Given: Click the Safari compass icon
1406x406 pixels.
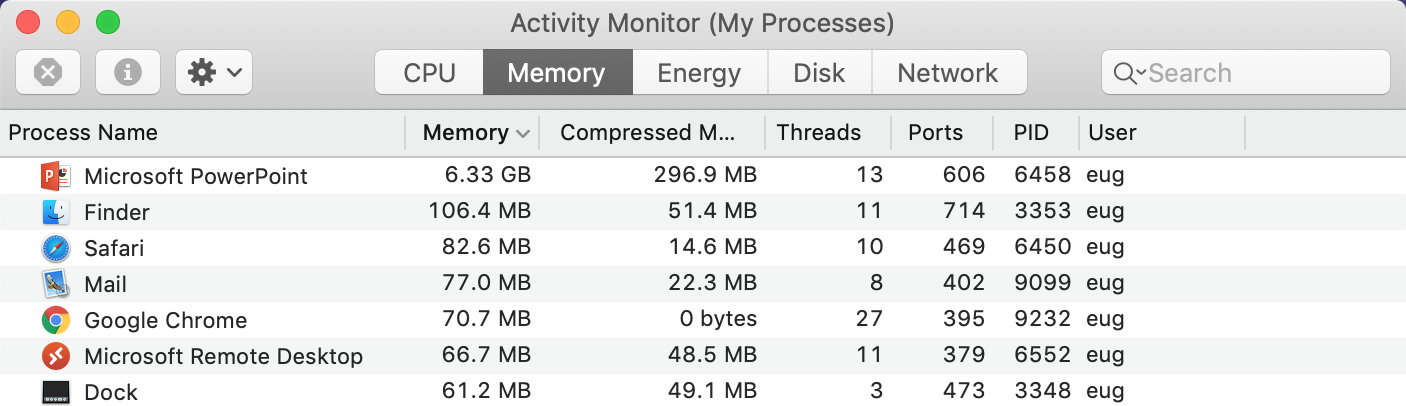Looking at the screenshot, I should 55,248.
